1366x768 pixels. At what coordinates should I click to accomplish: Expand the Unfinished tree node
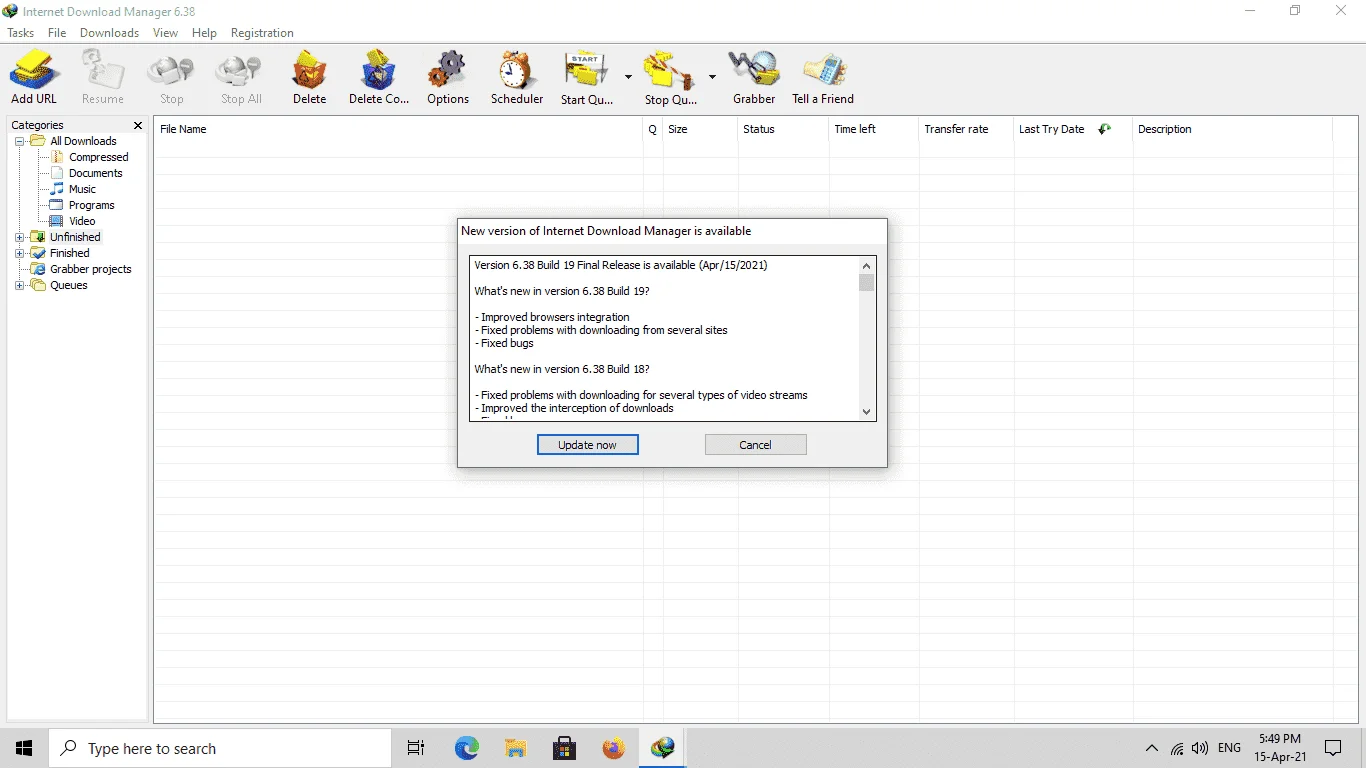click(20, 237)
